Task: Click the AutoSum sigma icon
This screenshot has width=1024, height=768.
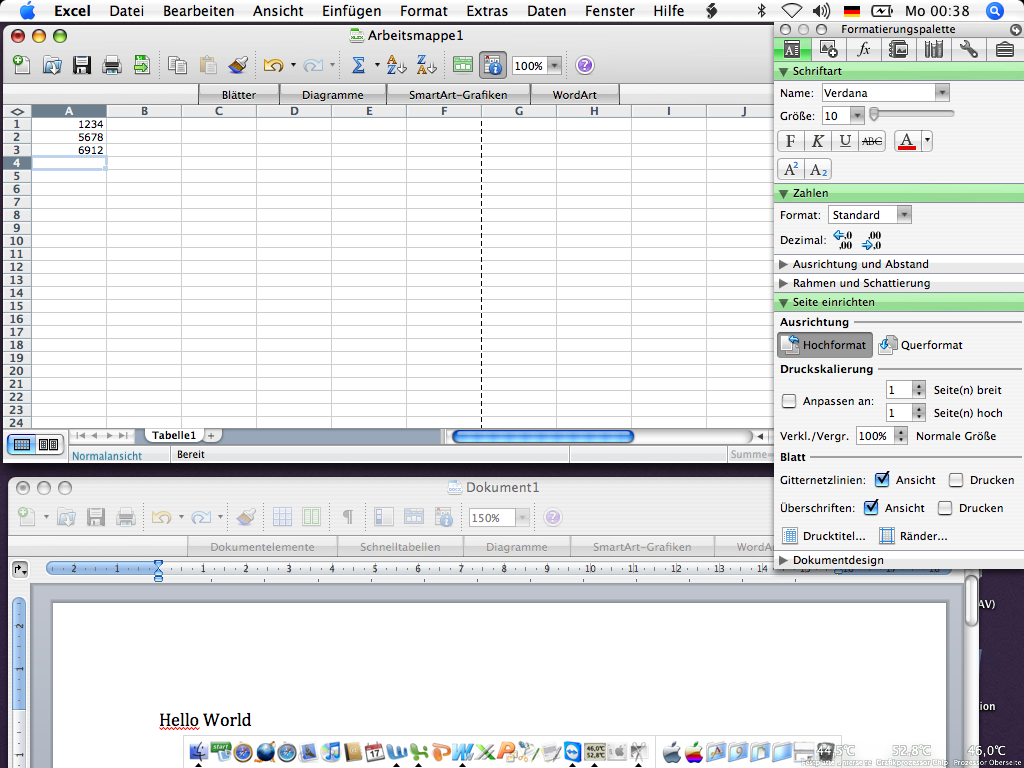Action: pos(358,65)
